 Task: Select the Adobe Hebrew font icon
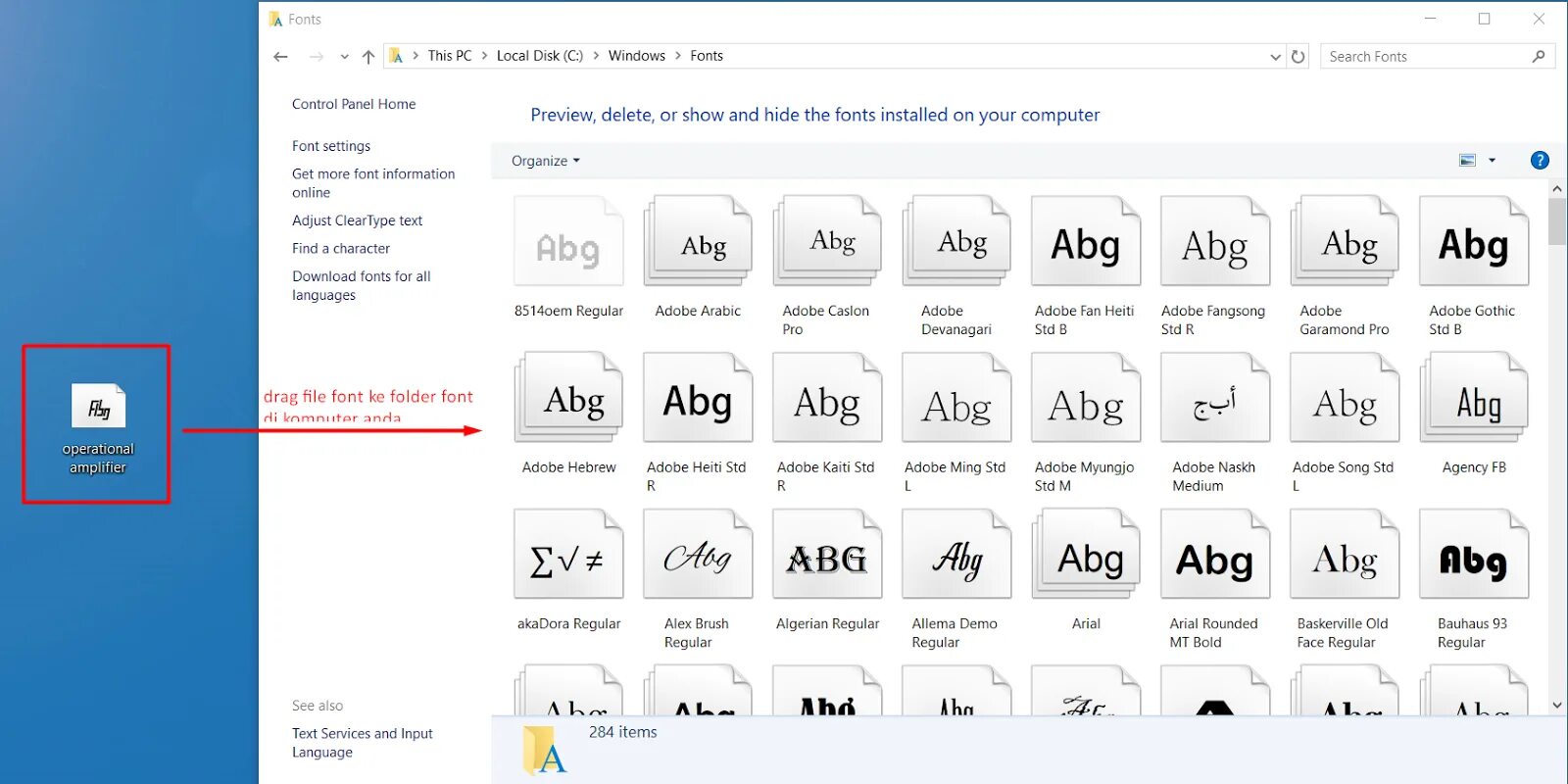click(x=568, y=397)
